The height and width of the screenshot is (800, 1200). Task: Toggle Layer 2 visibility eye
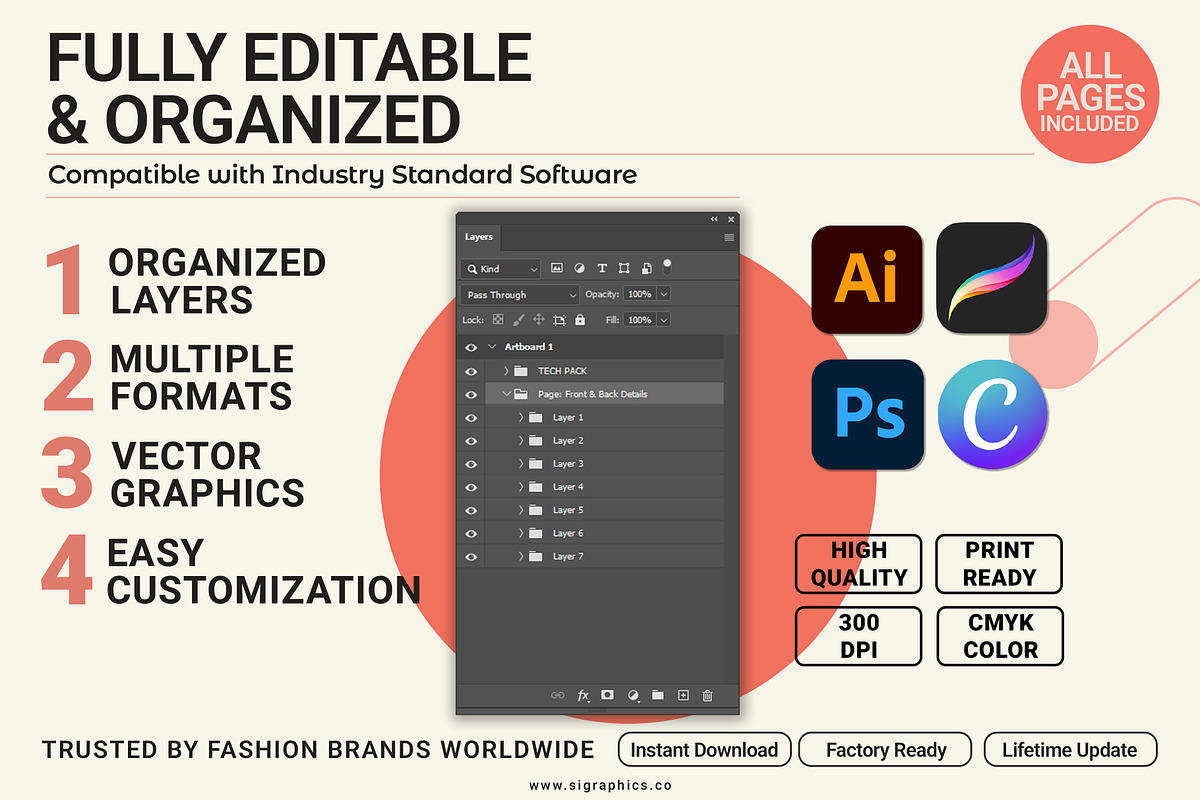471,440
